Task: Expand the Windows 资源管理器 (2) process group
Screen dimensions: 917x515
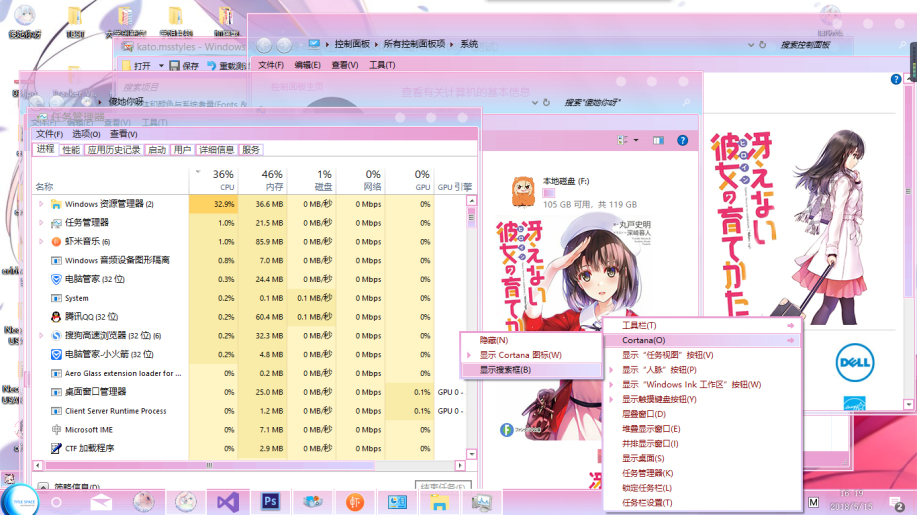Action: tap(41, 204)
